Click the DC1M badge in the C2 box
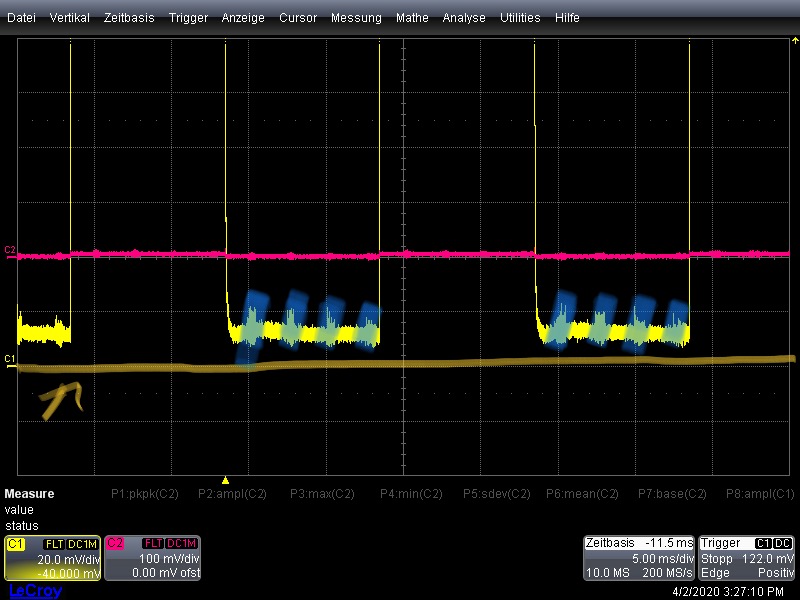Image resolution: width=800 pixels, height=600 pixels. [x=182, y=543]
